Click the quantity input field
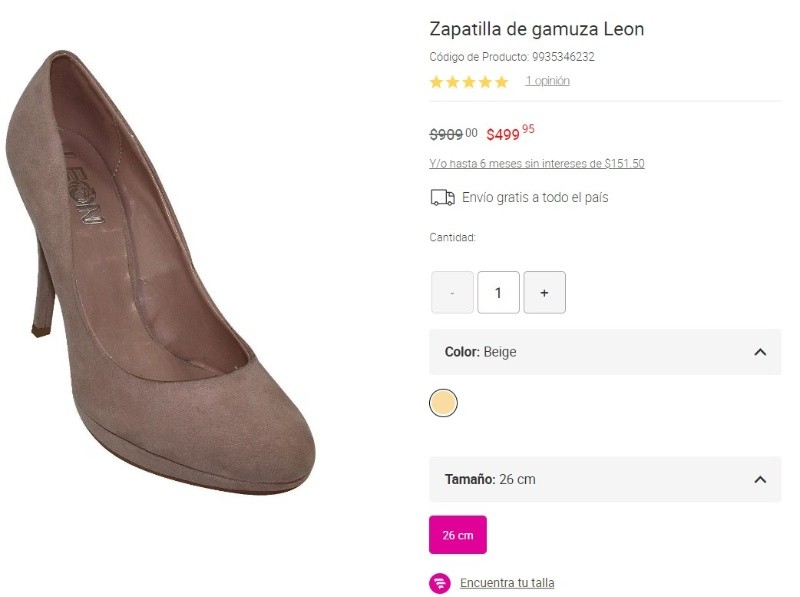Viewport: 800px width, 597px height. [x=498, y=293]
